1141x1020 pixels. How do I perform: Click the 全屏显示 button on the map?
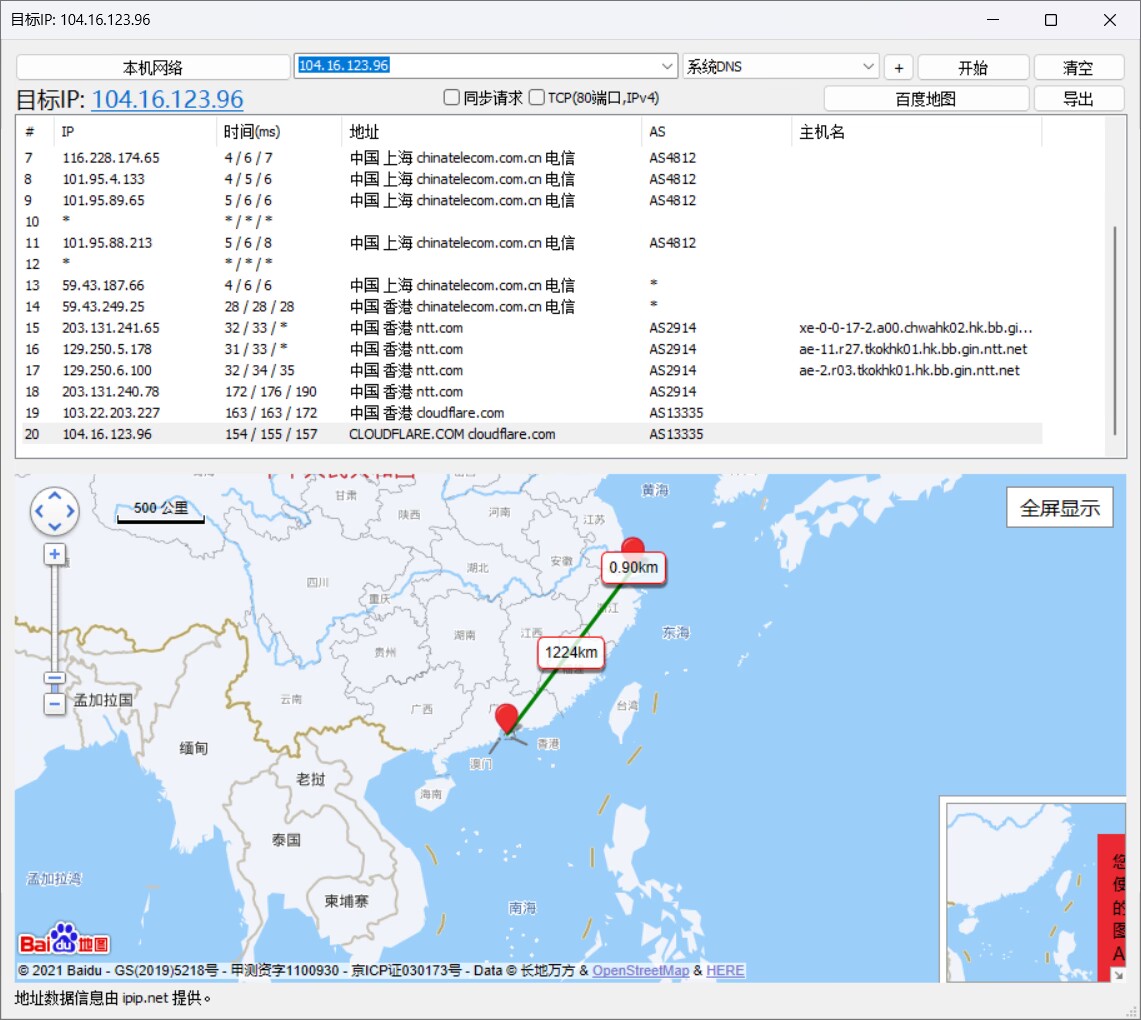click(1060, 508)
